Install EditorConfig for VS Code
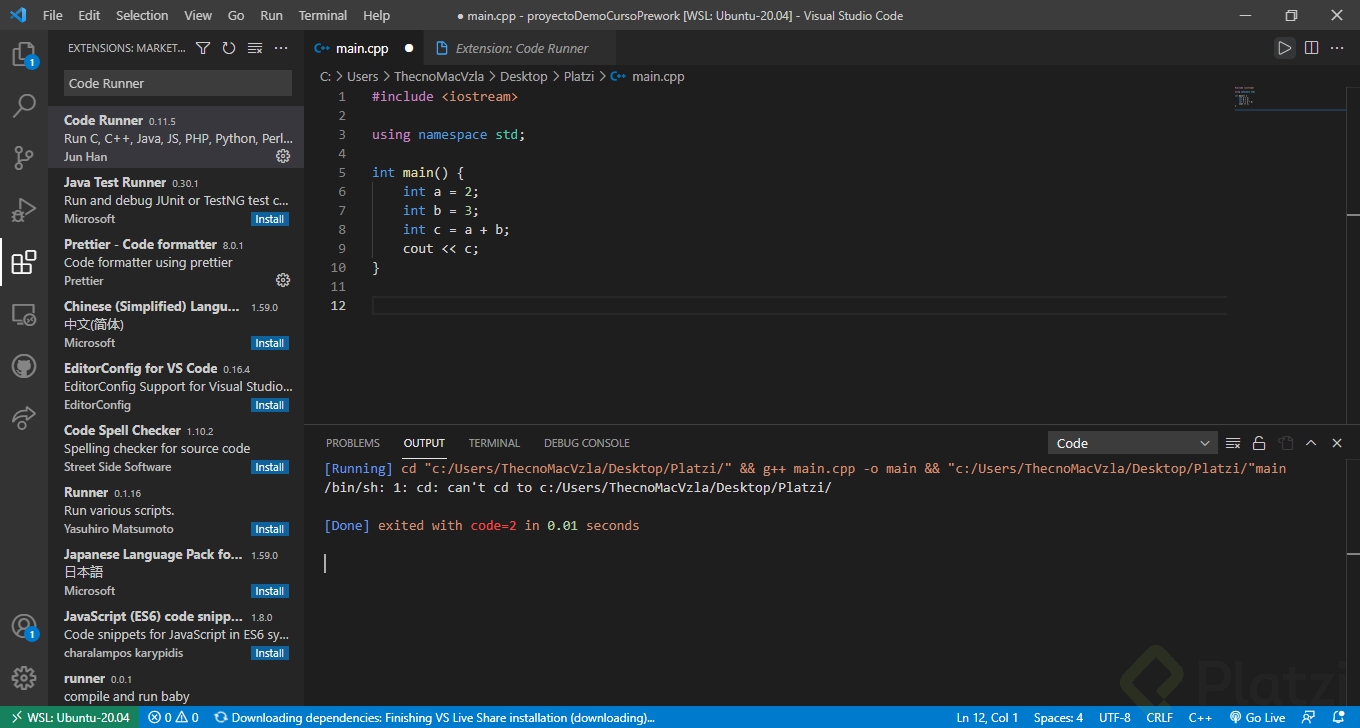Viewport: 1360px width, 728px height. pyautogui.click(x=270, y=405)
